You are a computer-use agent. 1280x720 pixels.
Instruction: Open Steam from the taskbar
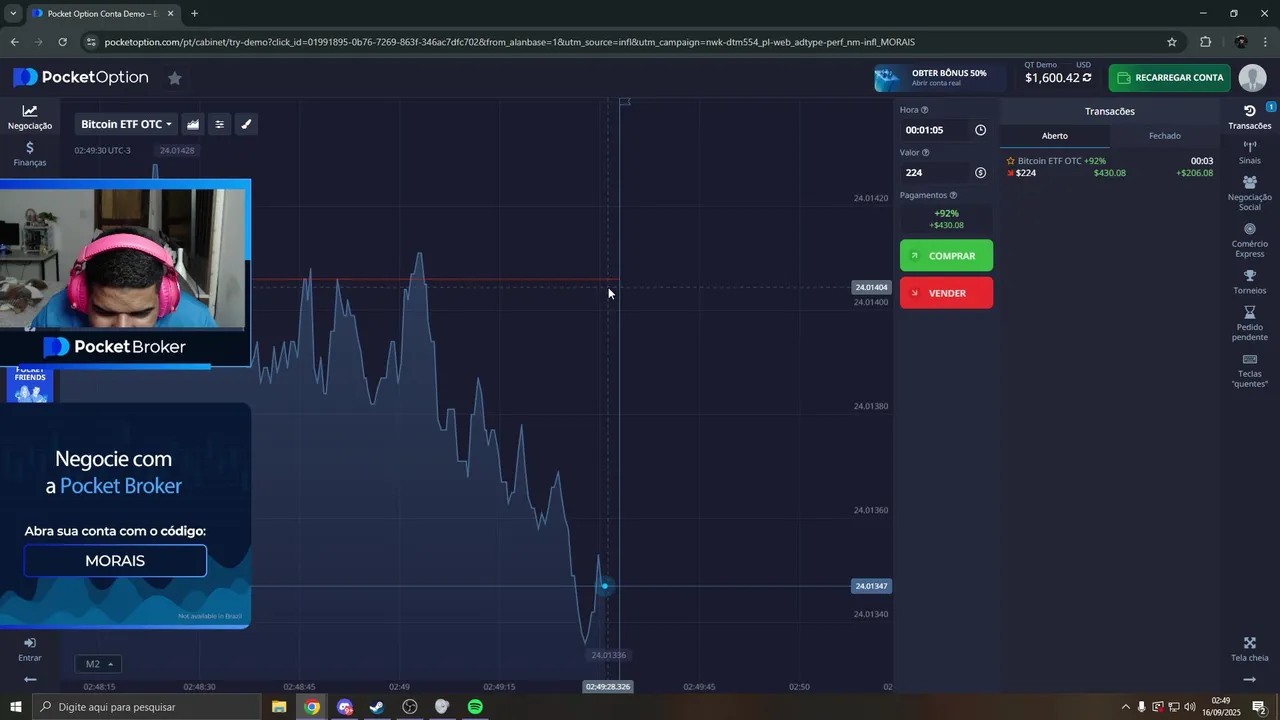[377, 707]
